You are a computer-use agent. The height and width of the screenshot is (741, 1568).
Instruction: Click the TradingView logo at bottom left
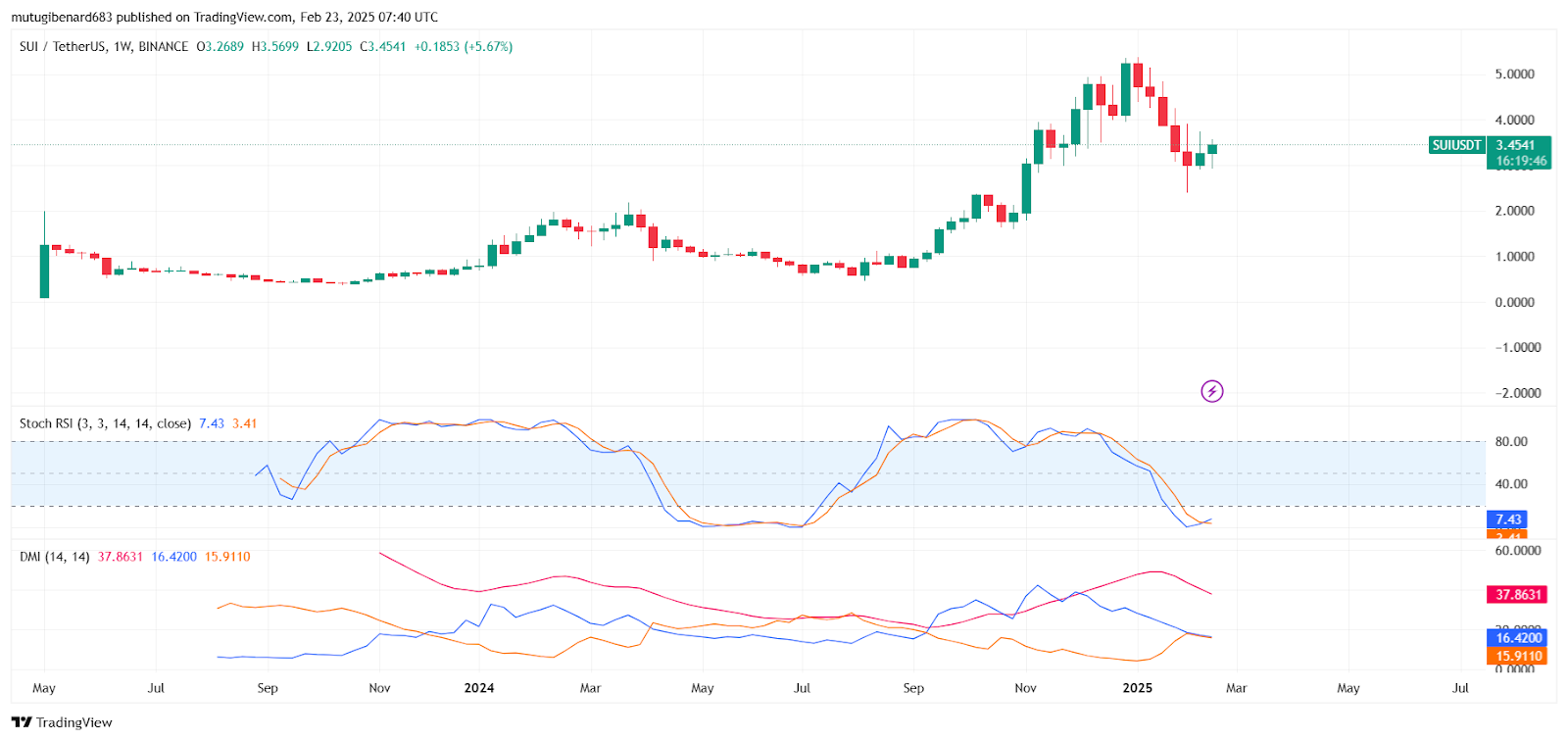(62, 722)
